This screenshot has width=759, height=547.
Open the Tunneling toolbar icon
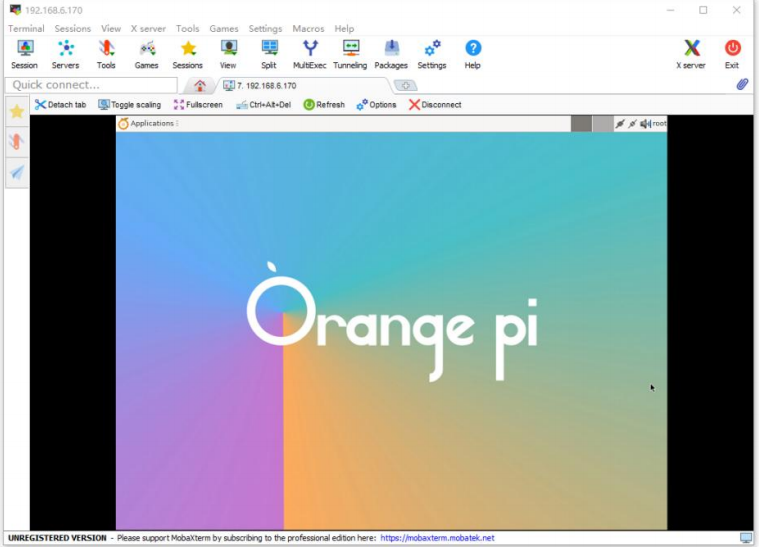click(350, 54)
